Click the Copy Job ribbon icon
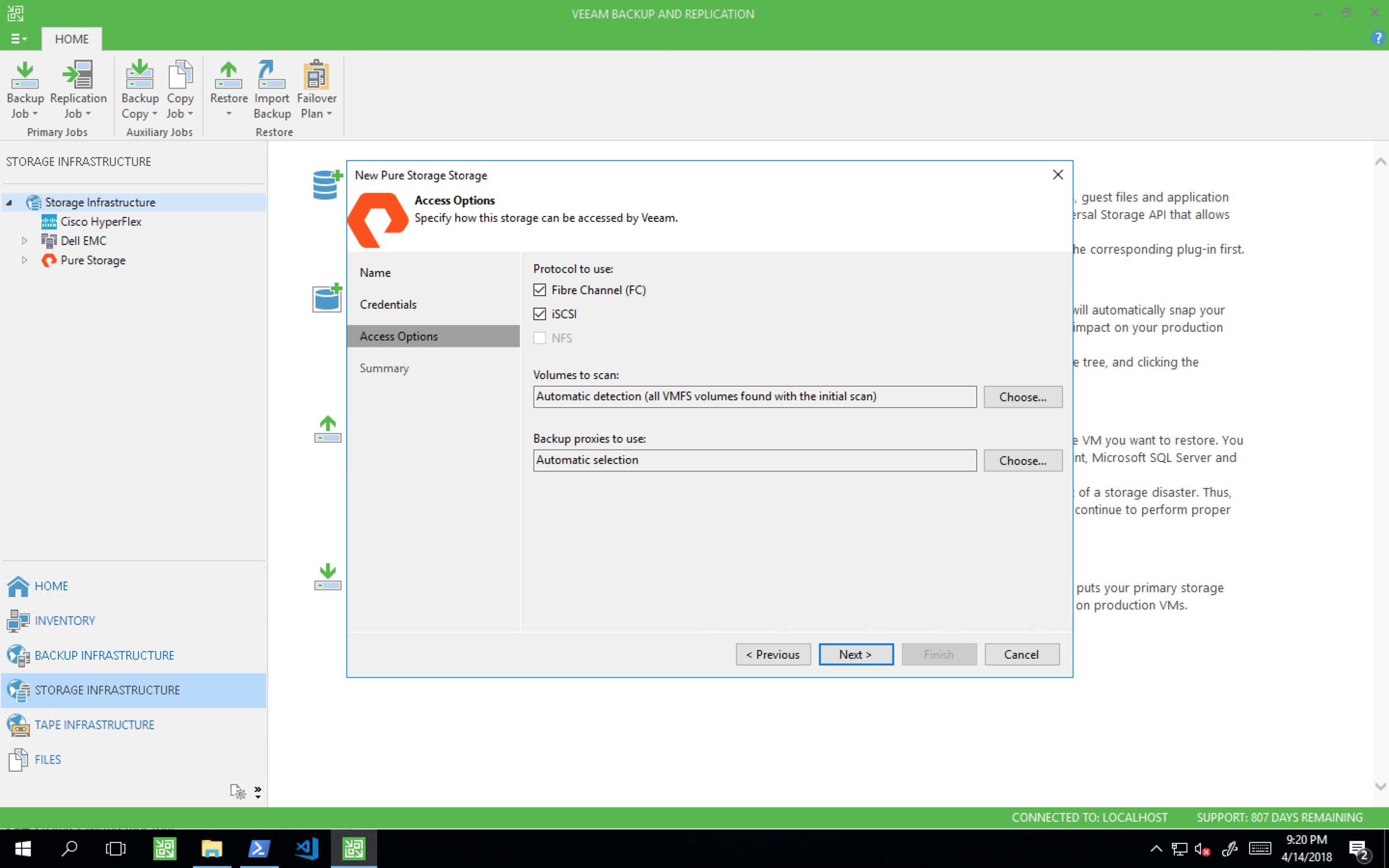 [180, 75]
